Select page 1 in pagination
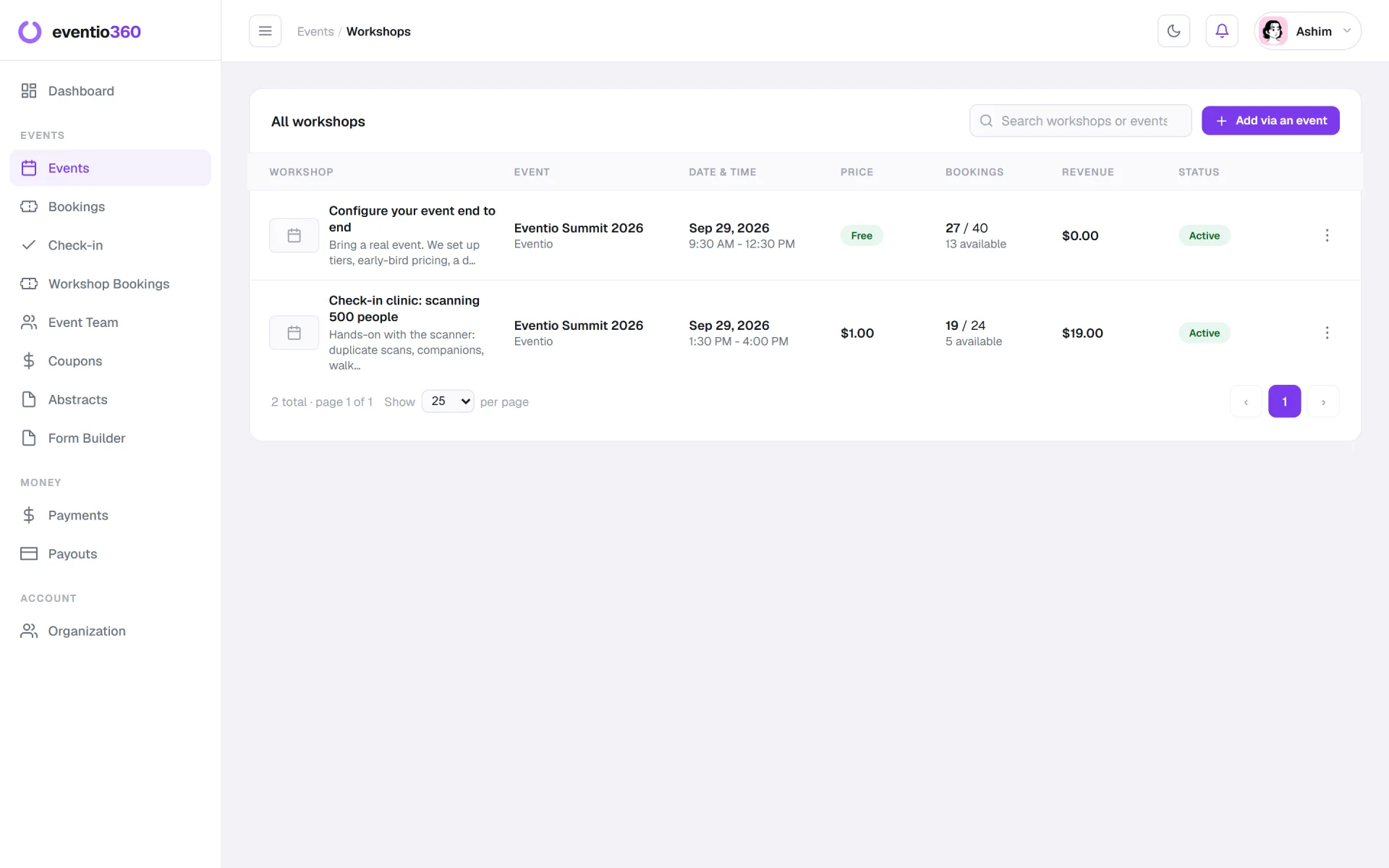The height and width of the screenshot is (868, 1389). point(1285,401)
